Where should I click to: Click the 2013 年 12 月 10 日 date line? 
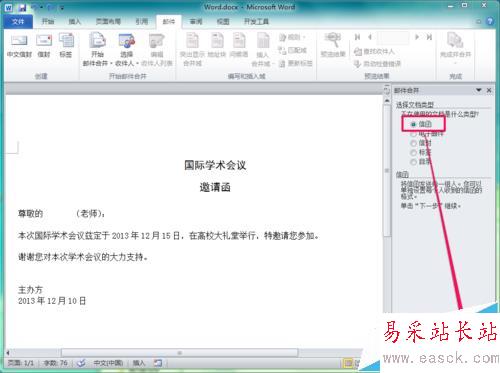[x=52, y=301]
